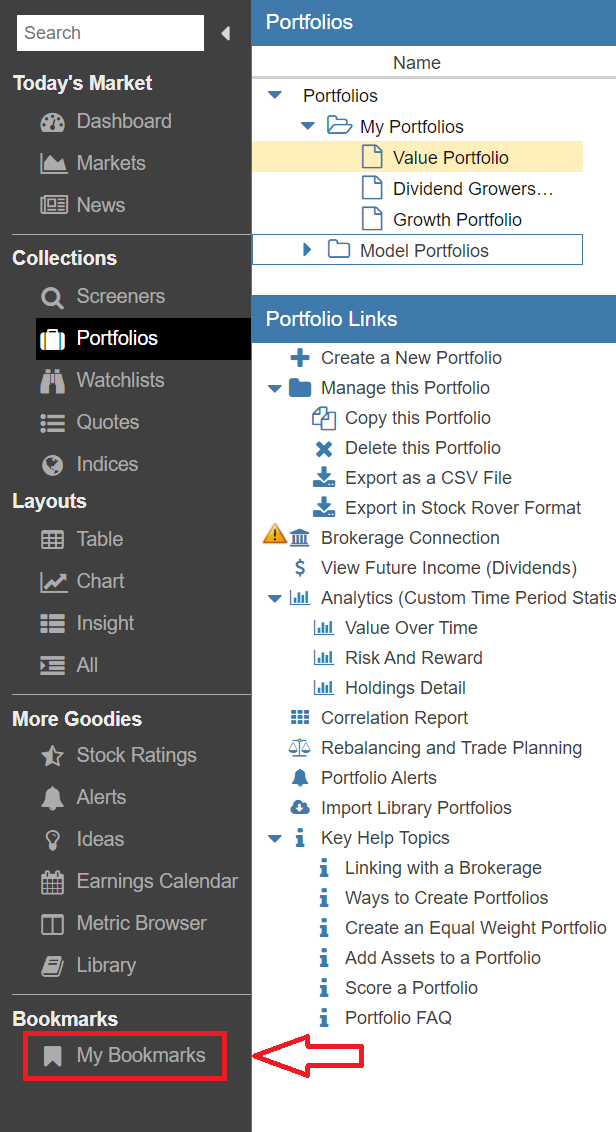Switch to the Chart layout
The image size is (616, 1132).
point(100,581)
